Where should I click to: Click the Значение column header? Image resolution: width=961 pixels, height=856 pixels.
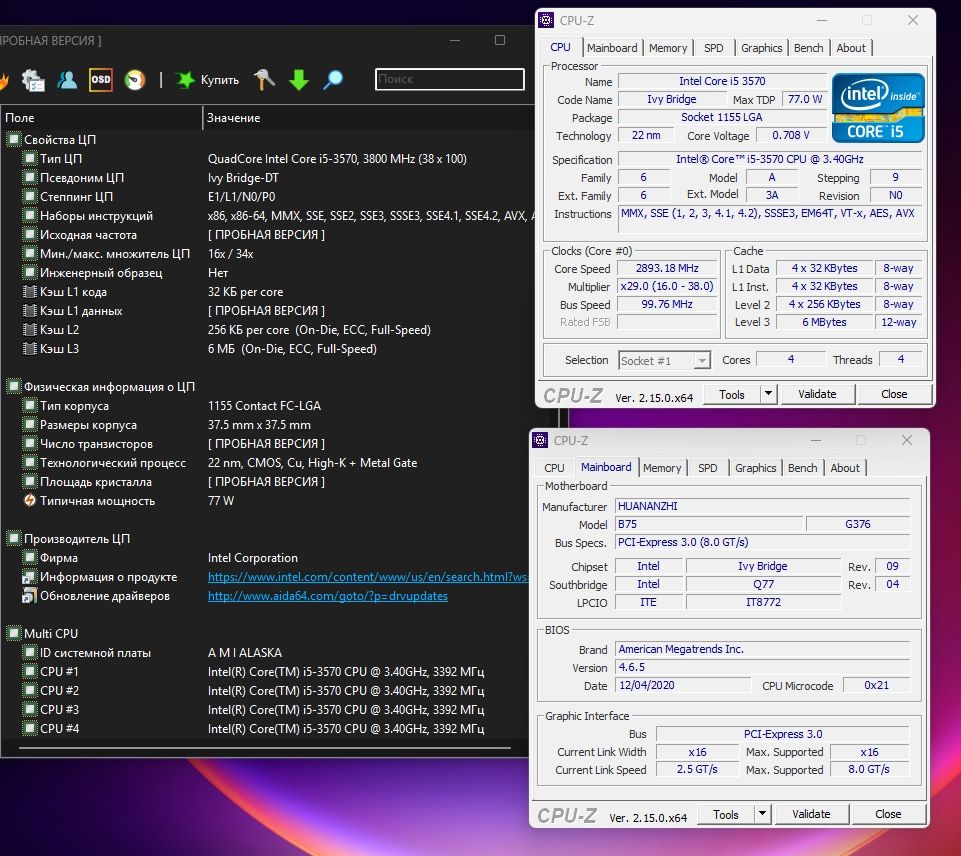coord(368,118)
